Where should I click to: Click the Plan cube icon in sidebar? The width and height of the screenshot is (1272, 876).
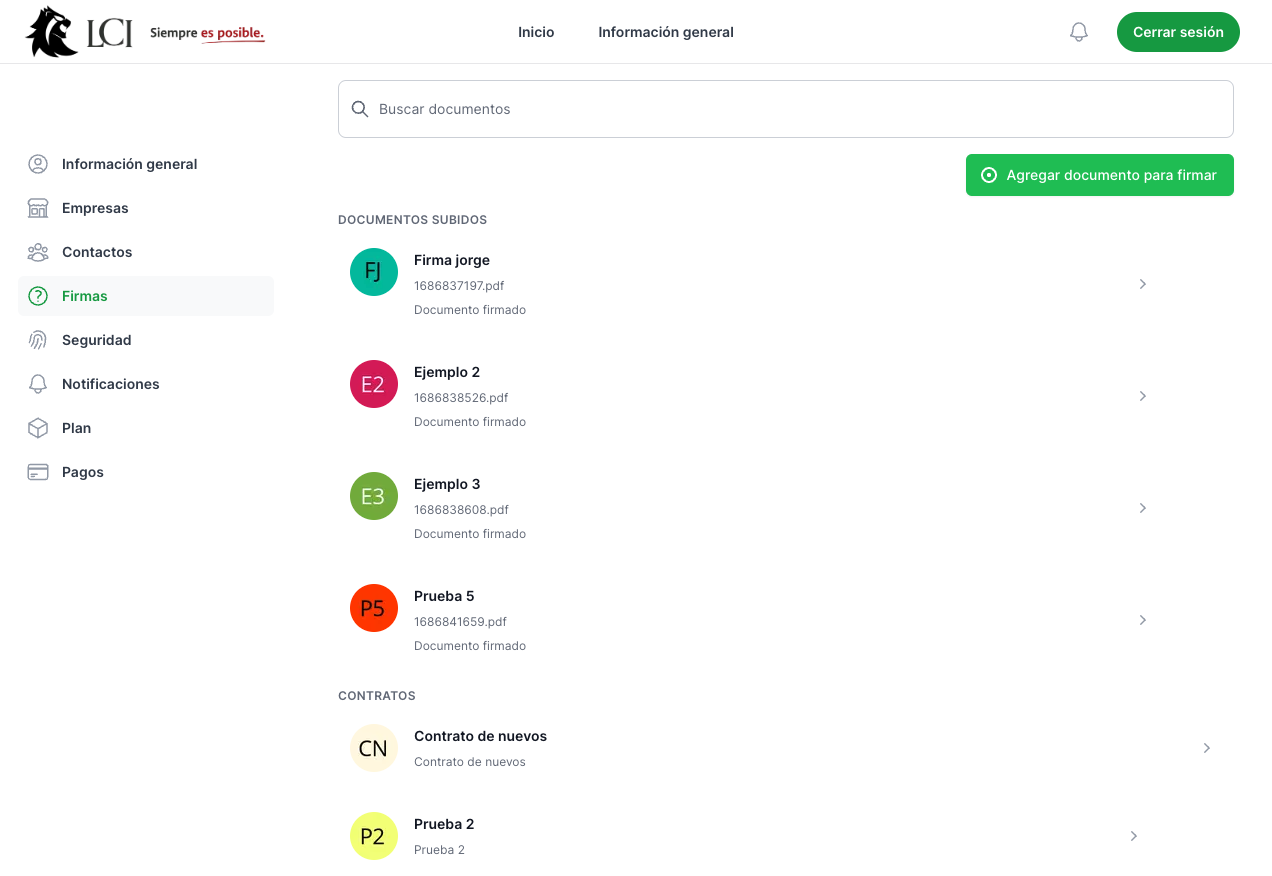38,428
